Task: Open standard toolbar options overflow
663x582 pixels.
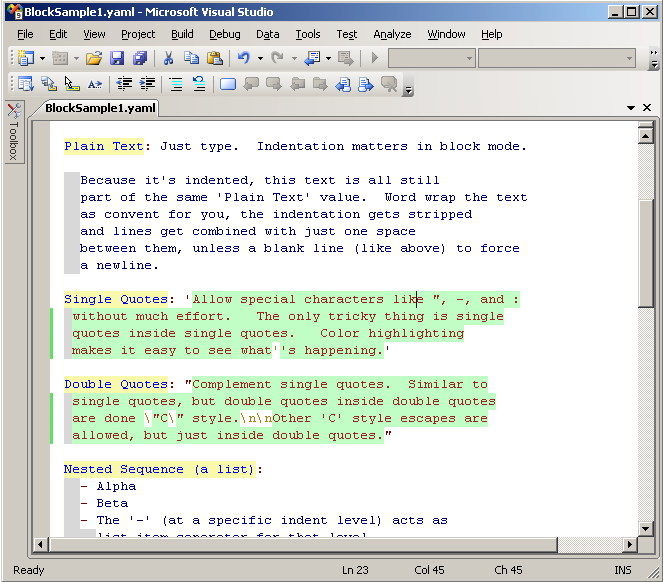Action: [654, 59]
